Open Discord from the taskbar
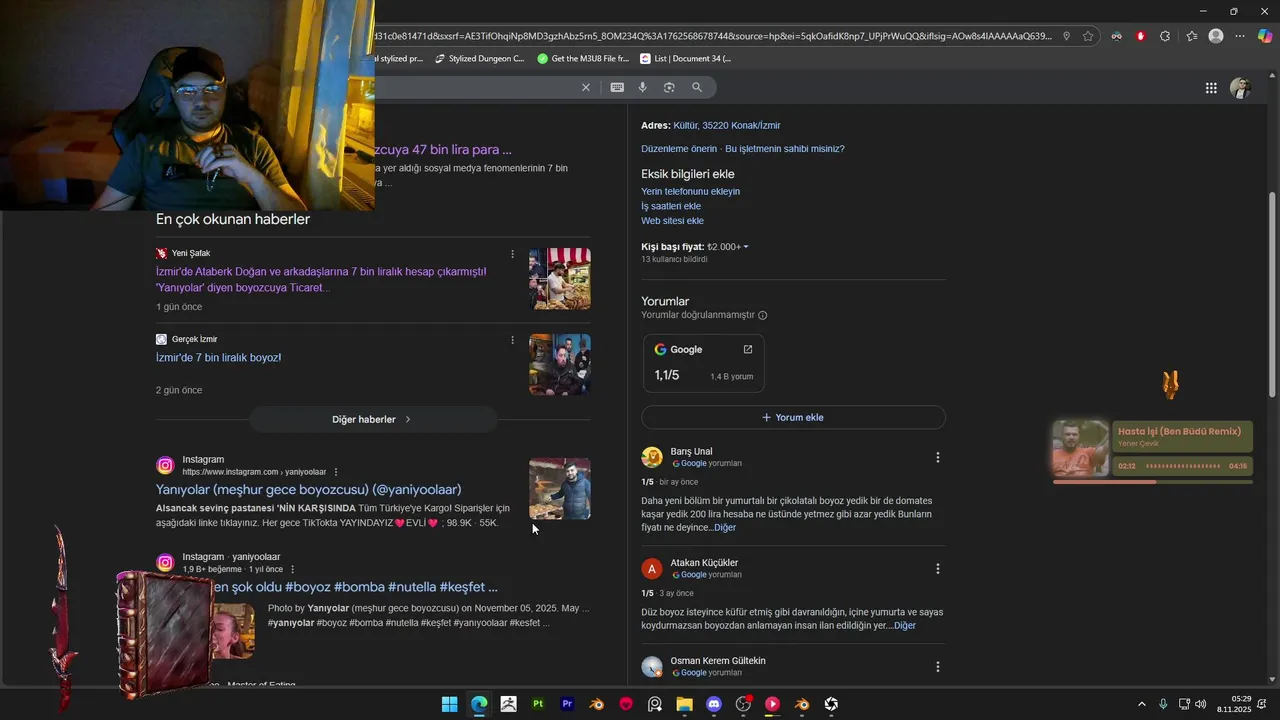This screenshot has width=1280, height=720. click(714, 704)
